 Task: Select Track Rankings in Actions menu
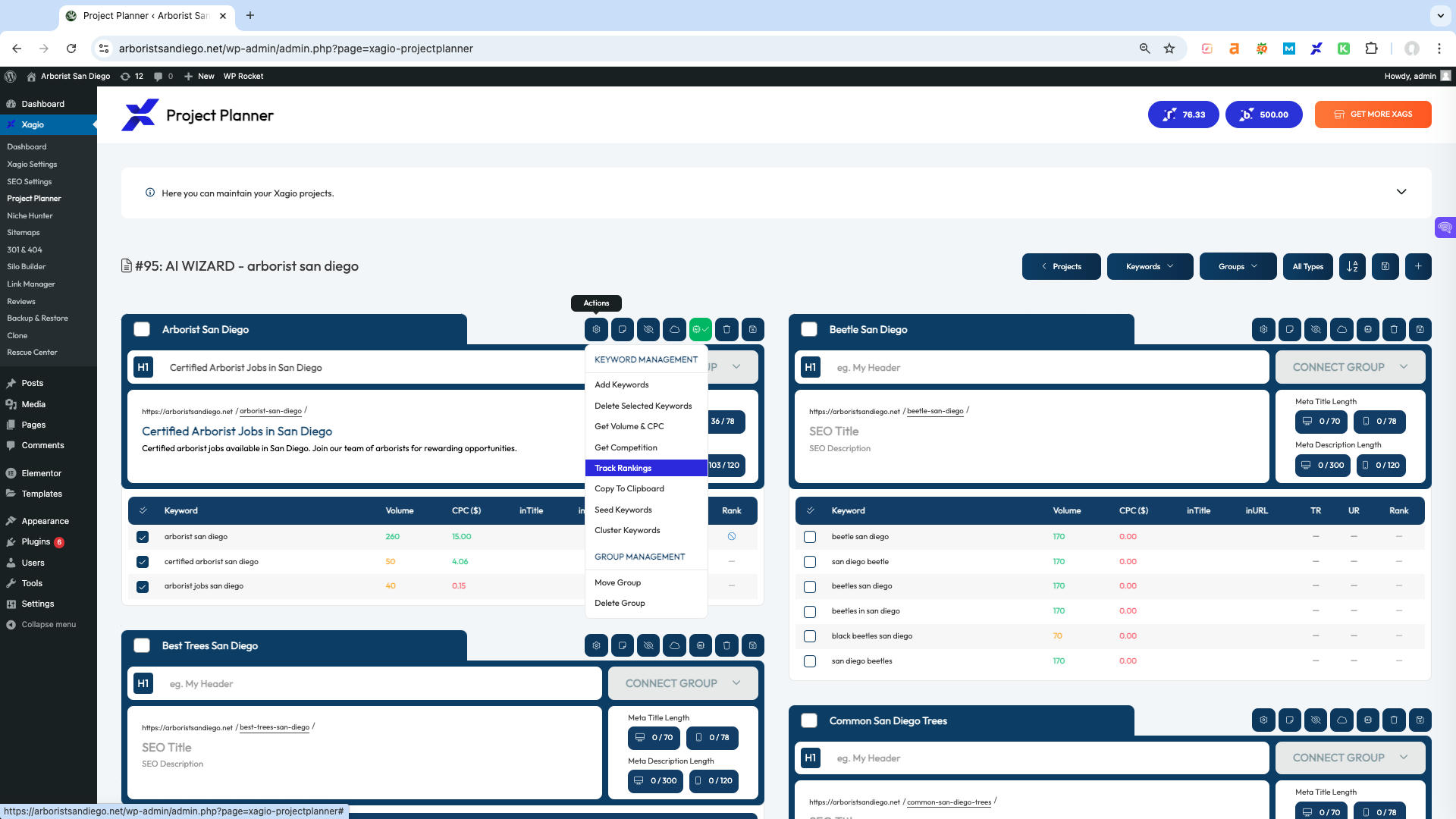point(646,468)
